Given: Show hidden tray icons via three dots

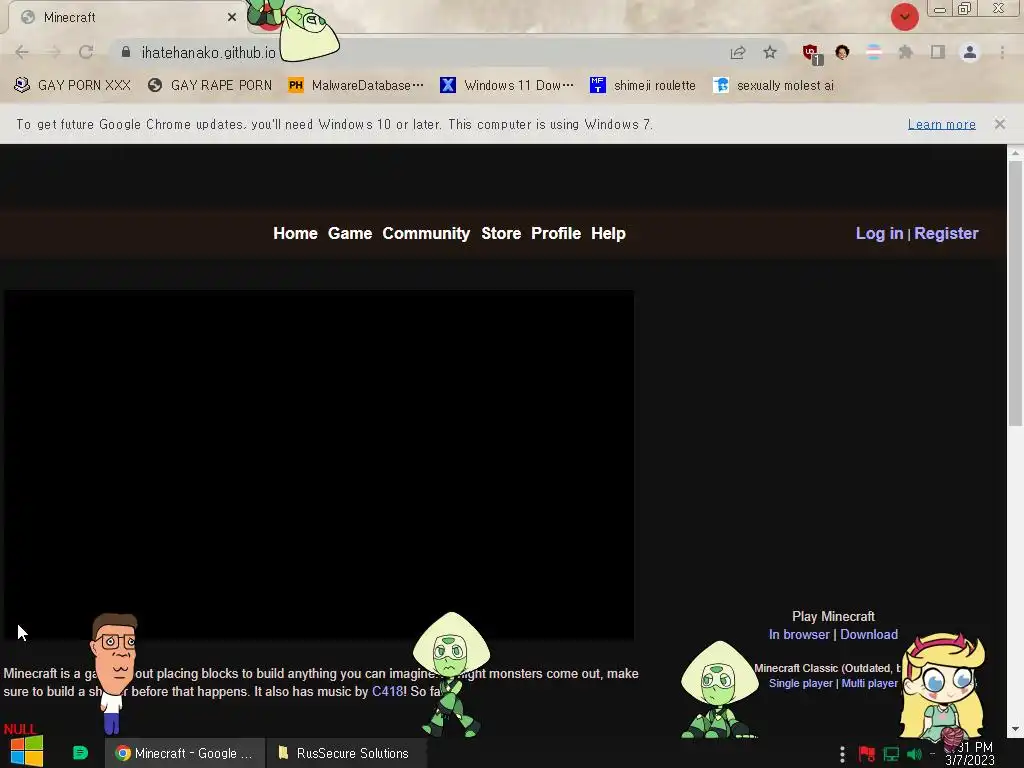Looking at the screenshot, I should click(842, 754).
